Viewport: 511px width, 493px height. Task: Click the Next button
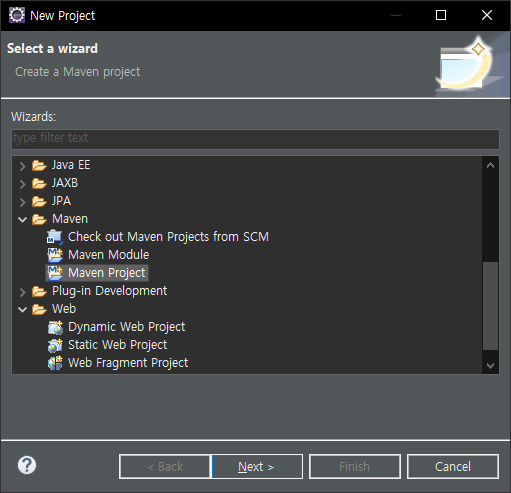coord(257,466)
